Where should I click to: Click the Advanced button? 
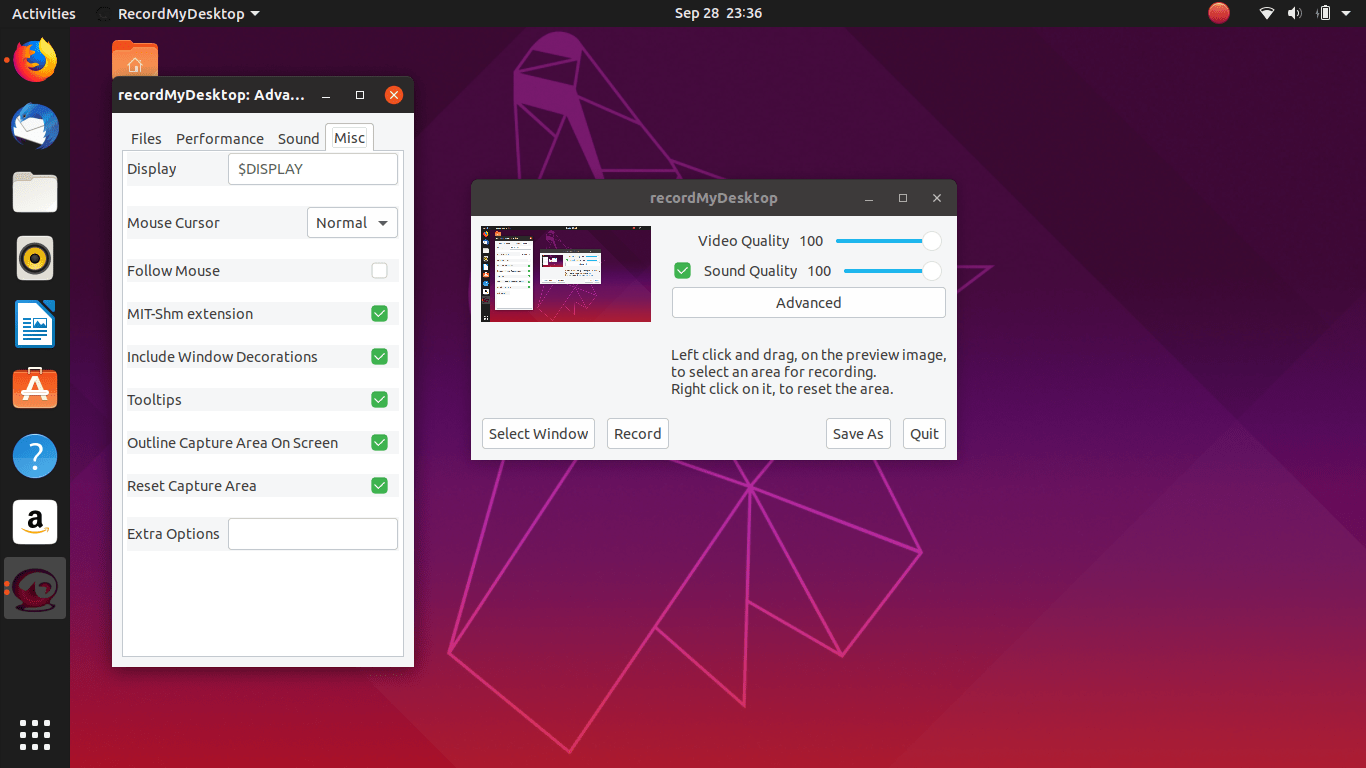tap(808, 303)
